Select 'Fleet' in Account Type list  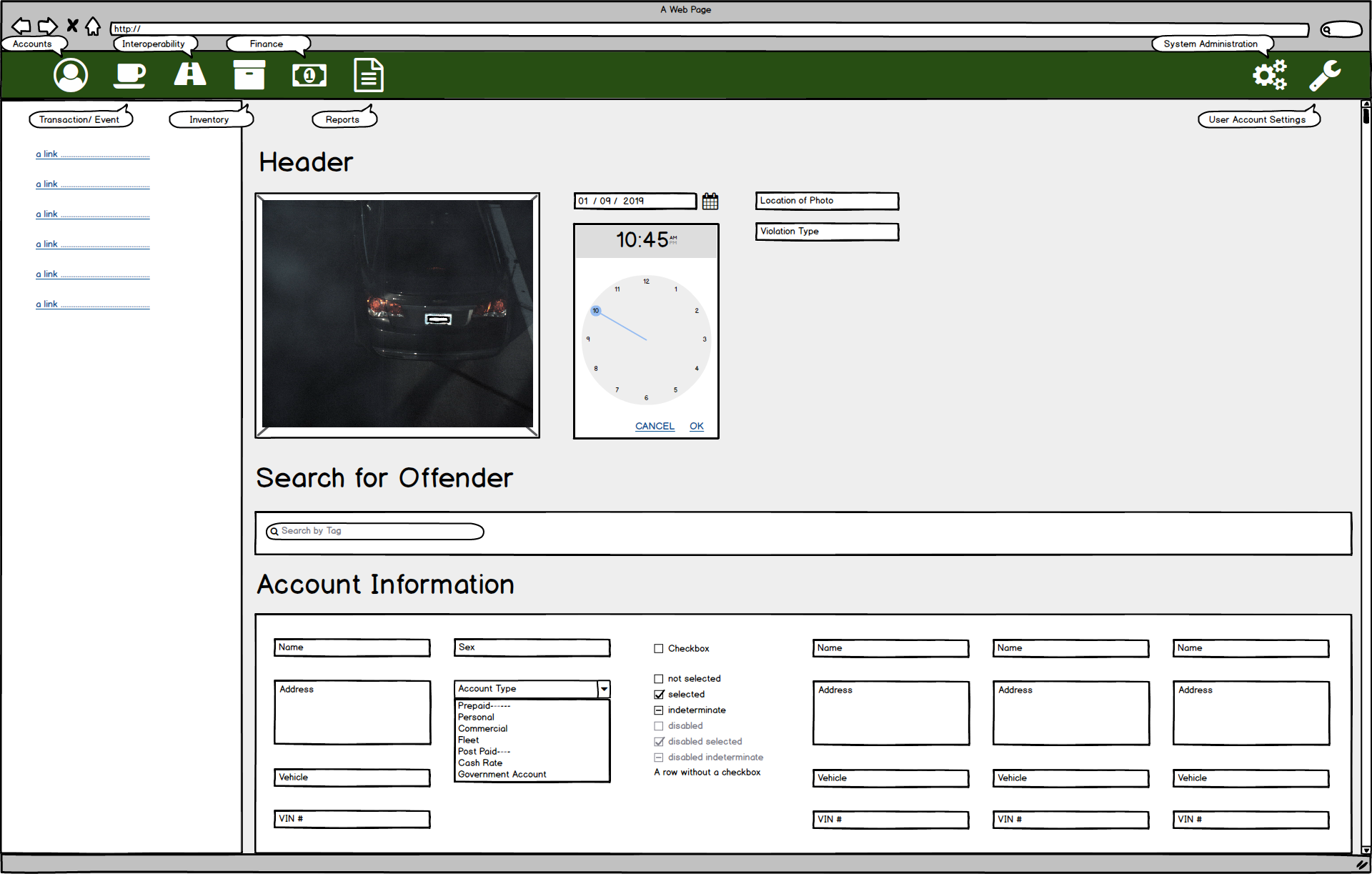pos(469,740)
